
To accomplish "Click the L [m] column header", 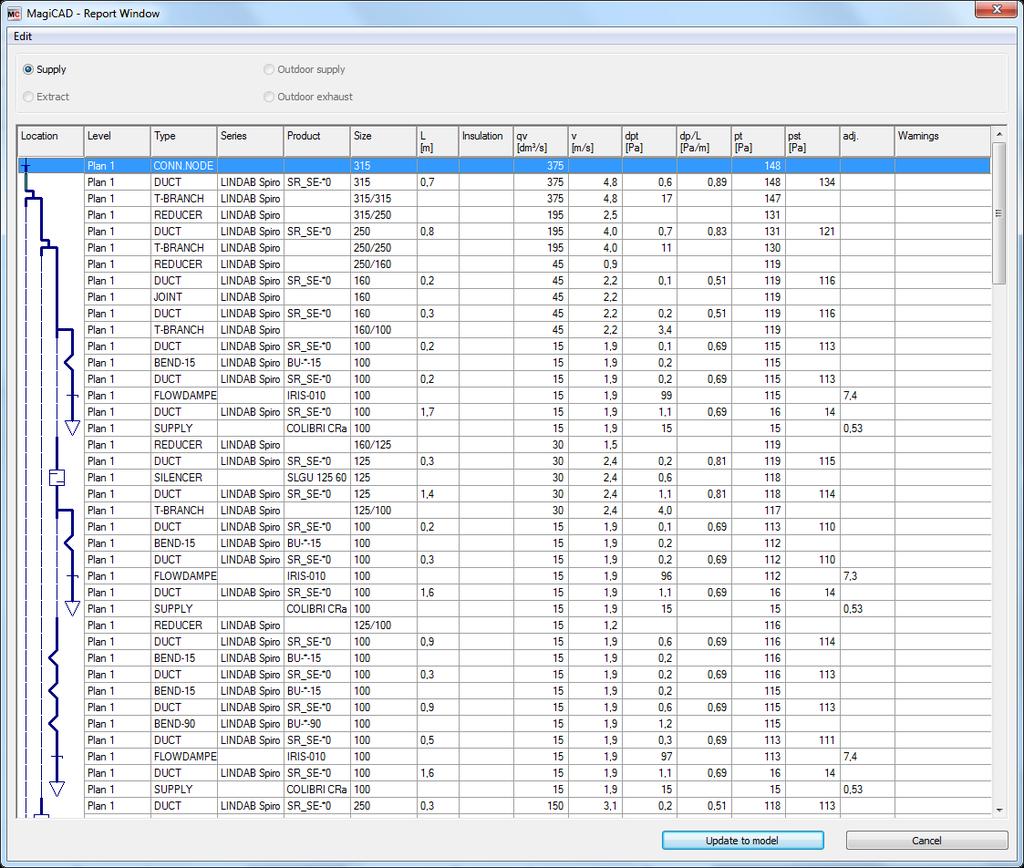I will [x=438, y=141].
